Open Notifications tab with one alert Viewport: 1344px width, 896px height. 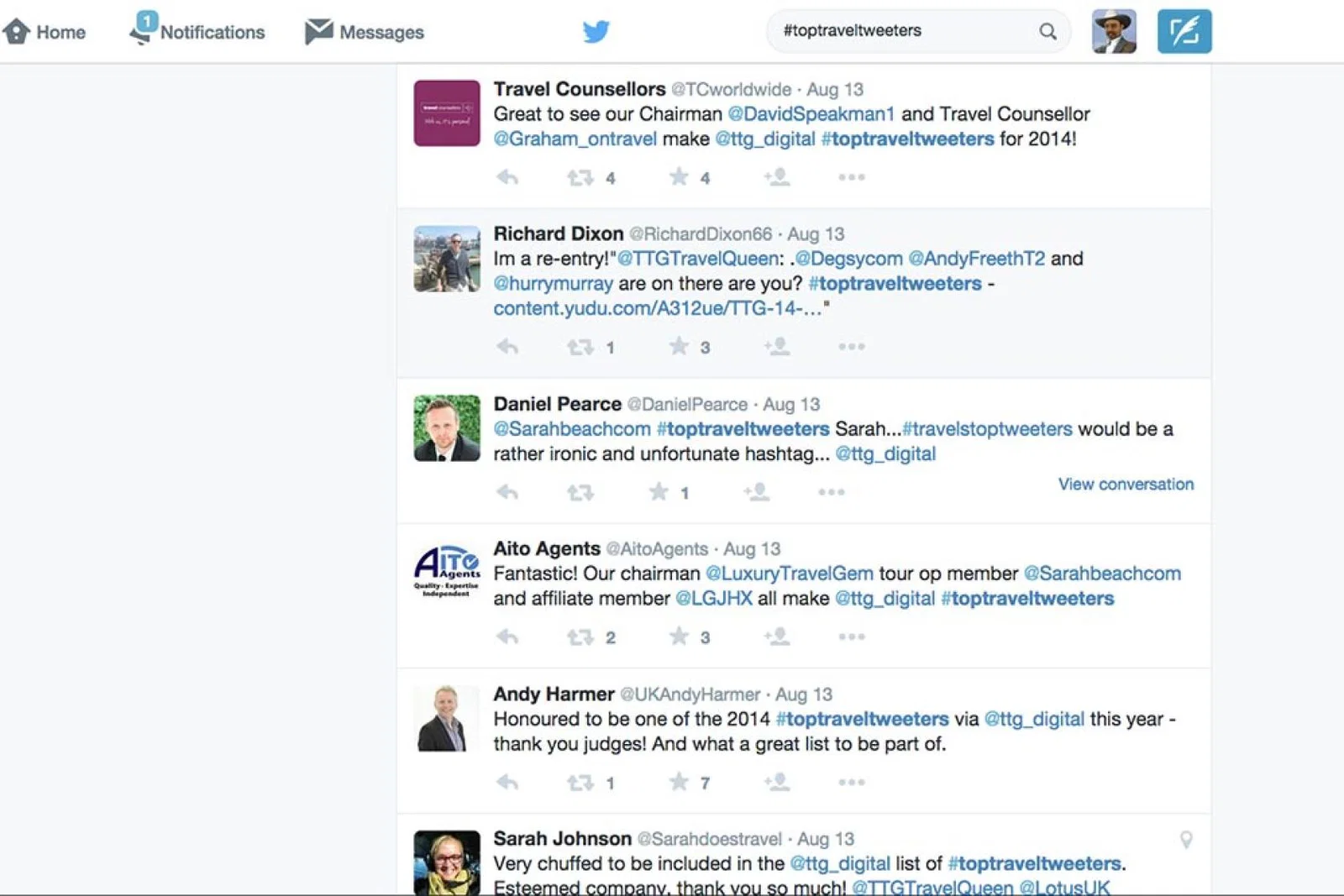197,30
